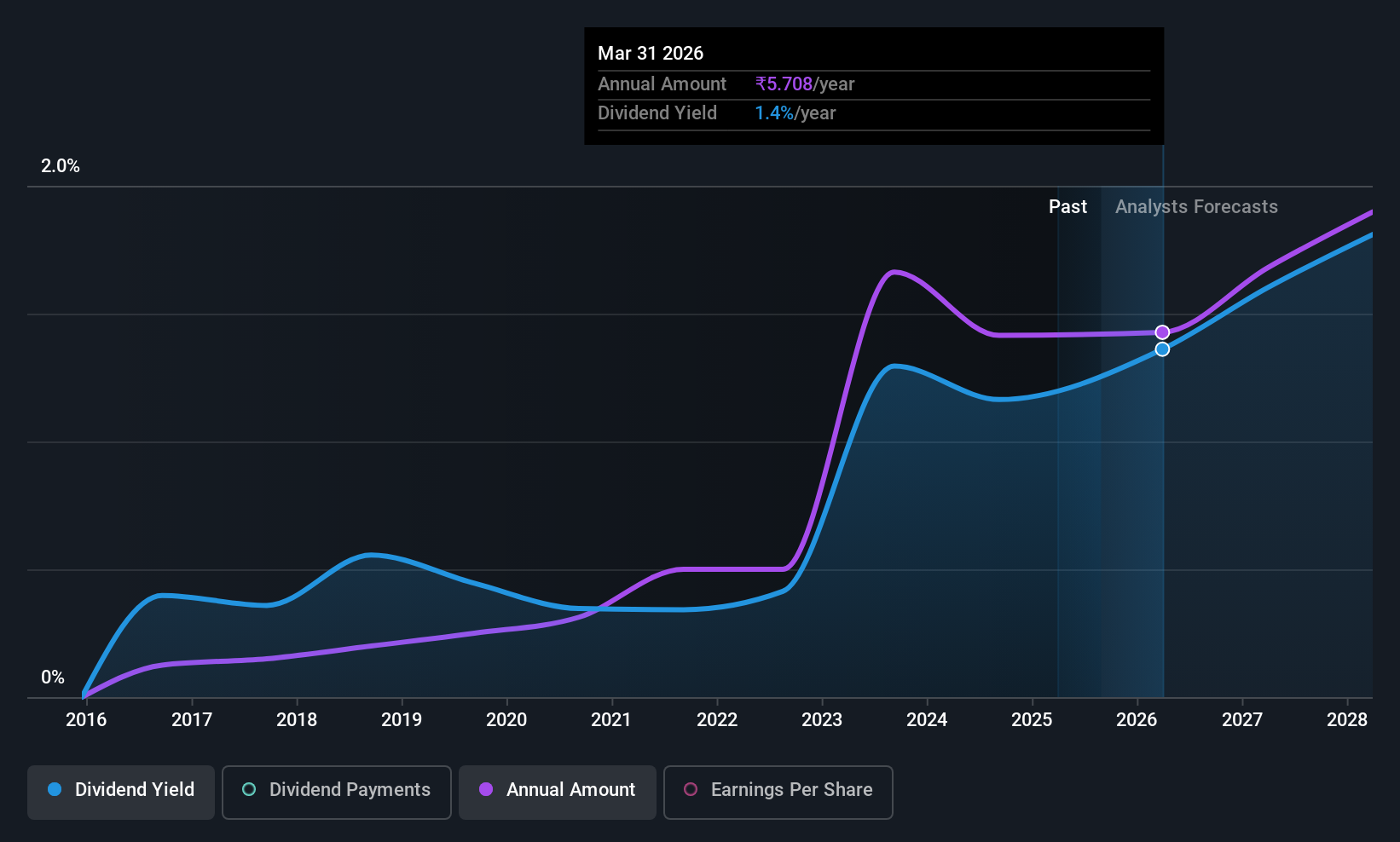Click the 2026 x-axis label

pyautogui.click(x=1137, y=720)
